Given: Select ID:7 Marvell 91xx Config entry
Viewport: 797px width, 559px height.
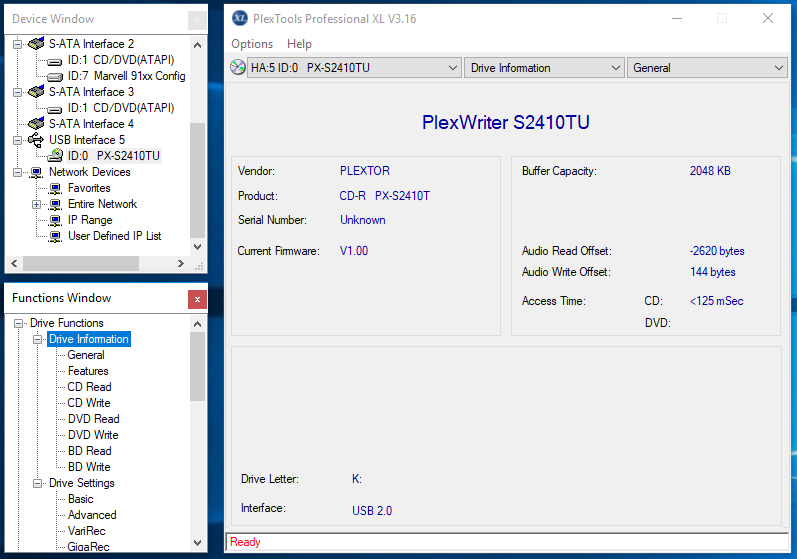Looking at the screenshot, I should pyautogui.click(x=127, y=76).
